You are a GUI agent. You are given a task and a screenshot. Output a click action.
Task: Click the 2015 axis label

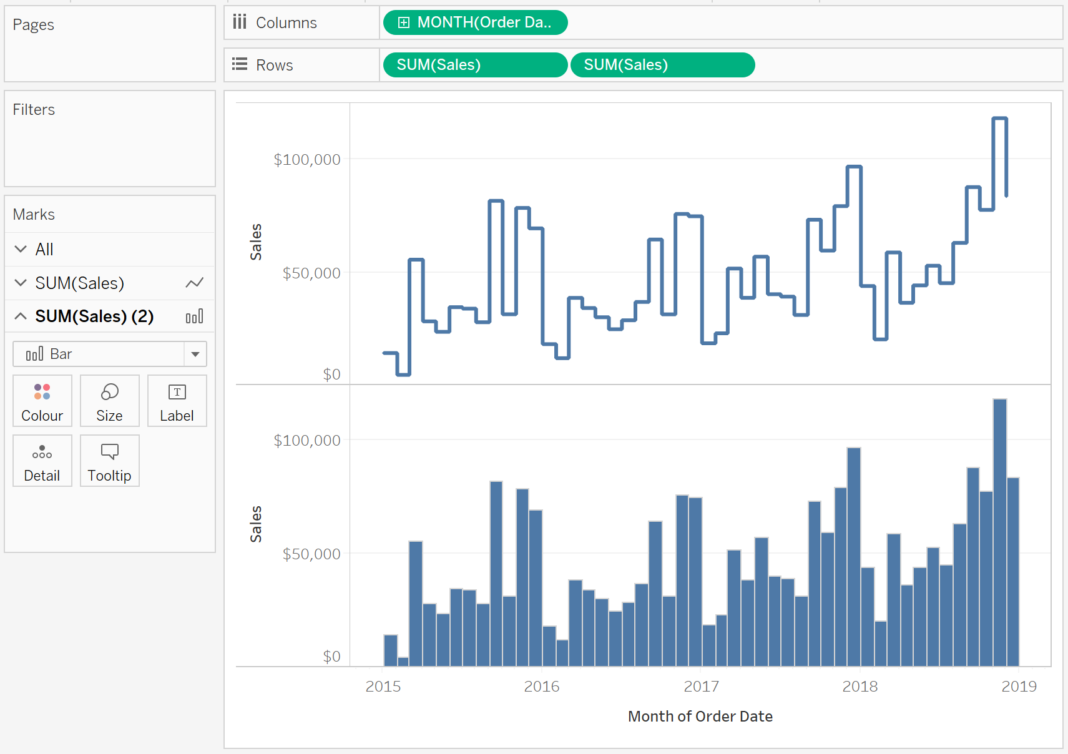click(x=383, y=686)
